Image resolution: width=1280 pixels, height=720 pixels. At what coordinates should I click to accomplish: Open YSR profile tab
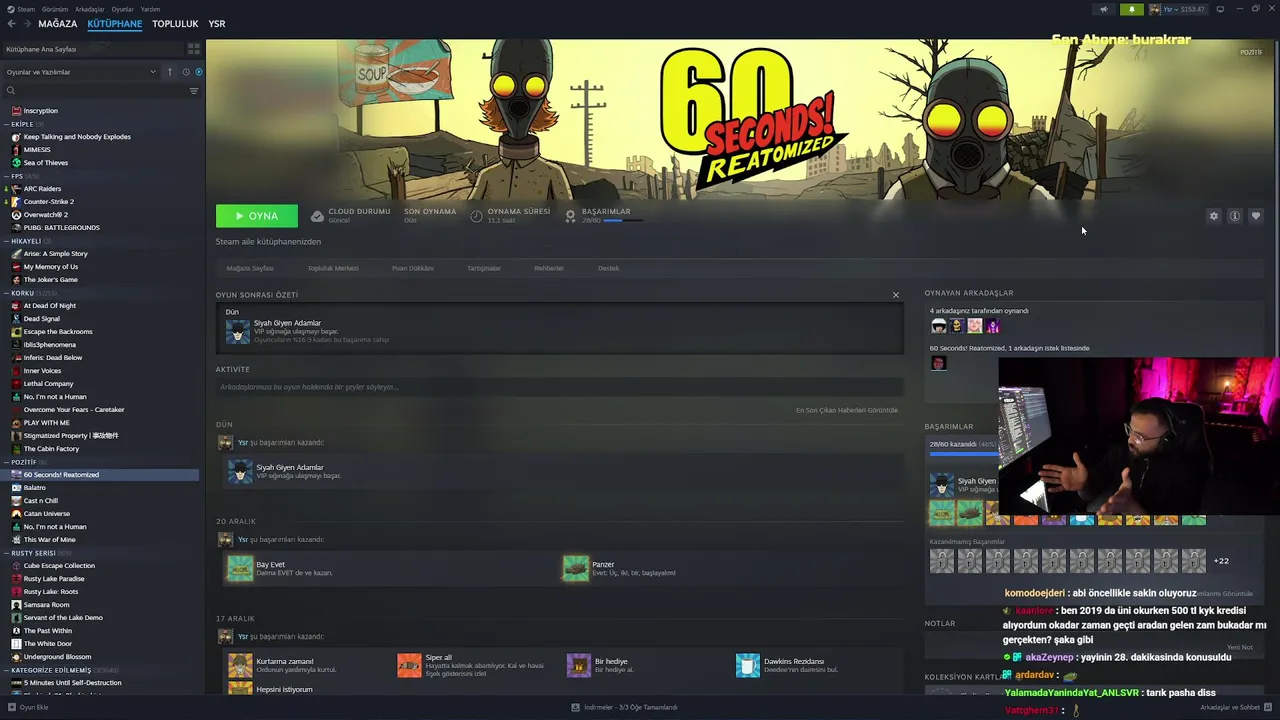click(217, 24)
